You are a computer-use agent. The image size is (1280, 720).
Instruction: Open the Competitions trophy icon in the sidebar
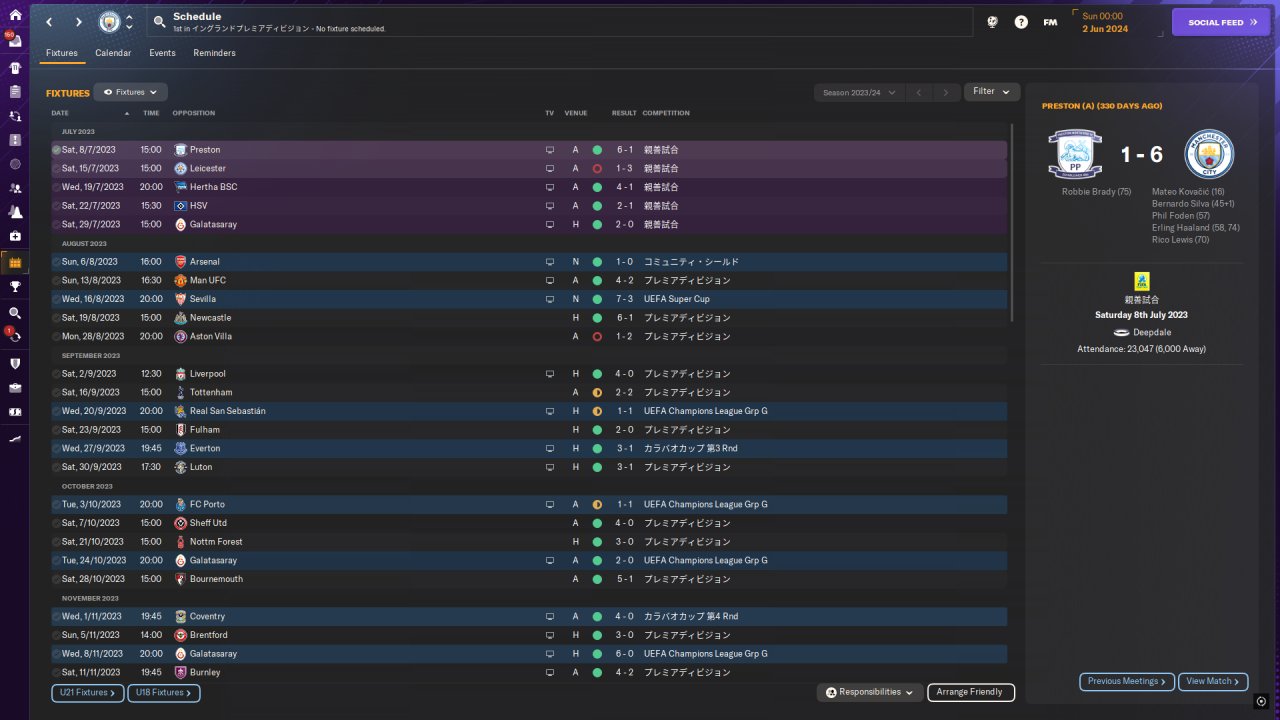(15, 287)
